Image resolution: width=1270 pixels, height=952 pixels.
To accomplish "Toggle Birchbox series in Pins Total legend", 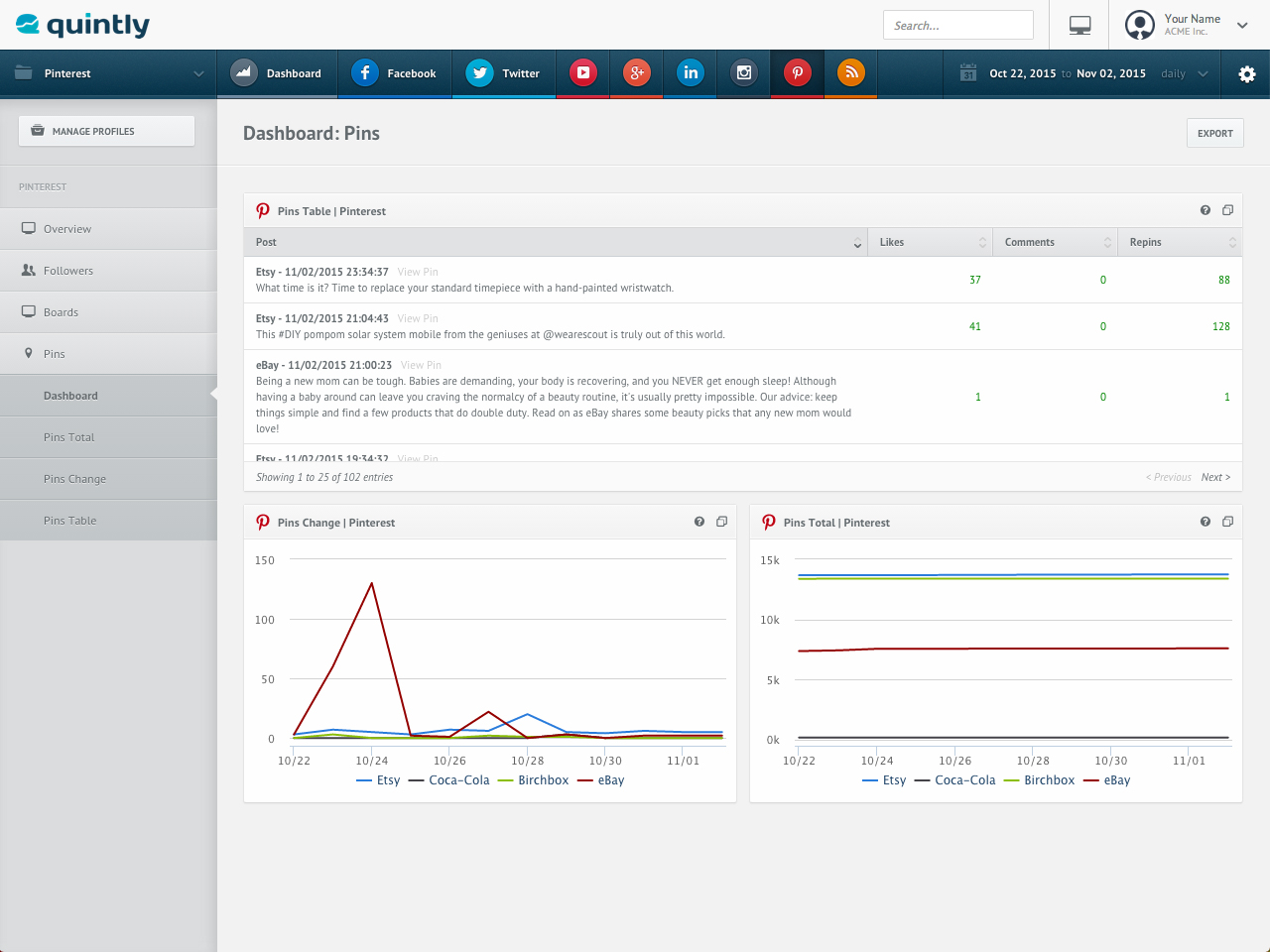I will pyautogui.click(x=1039, y=780).
